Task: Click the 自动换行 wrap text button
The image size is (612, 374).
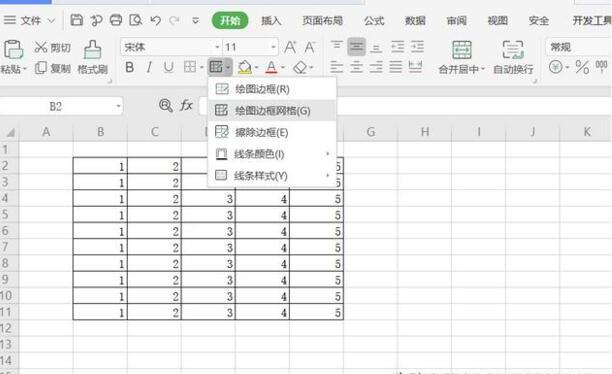Action: click(x=513, y=57)
